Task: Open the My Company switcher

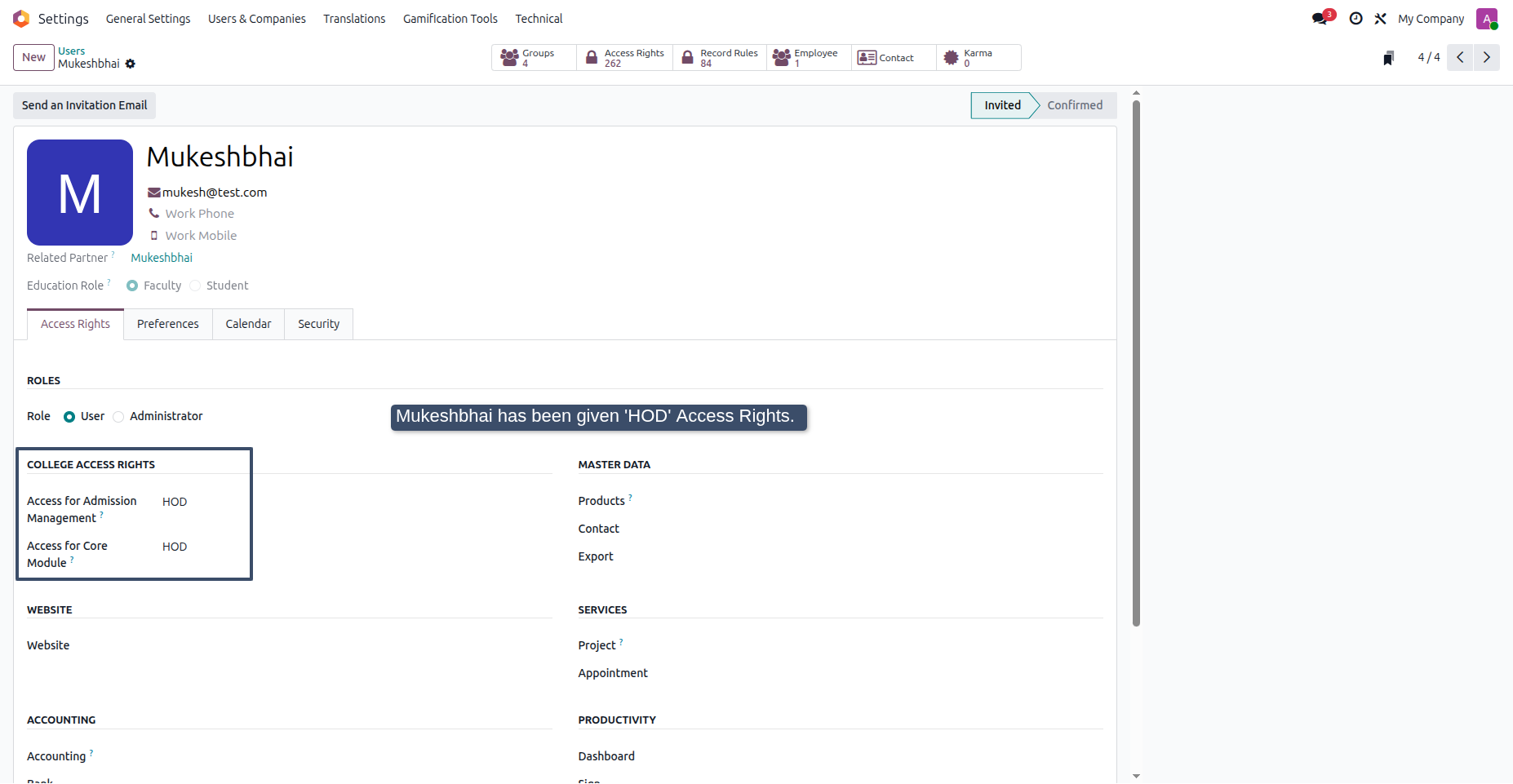Action: pyautogui.click(x=1431, y=19)
